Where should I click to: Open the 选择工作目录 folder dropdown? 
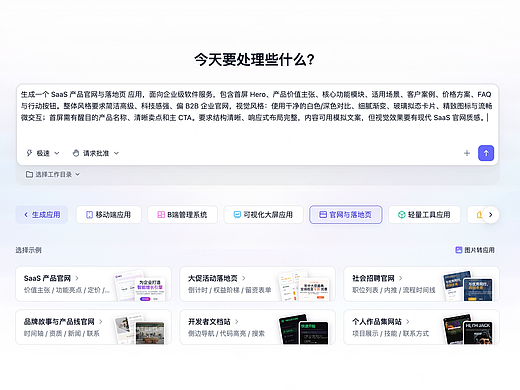(53, 174)
